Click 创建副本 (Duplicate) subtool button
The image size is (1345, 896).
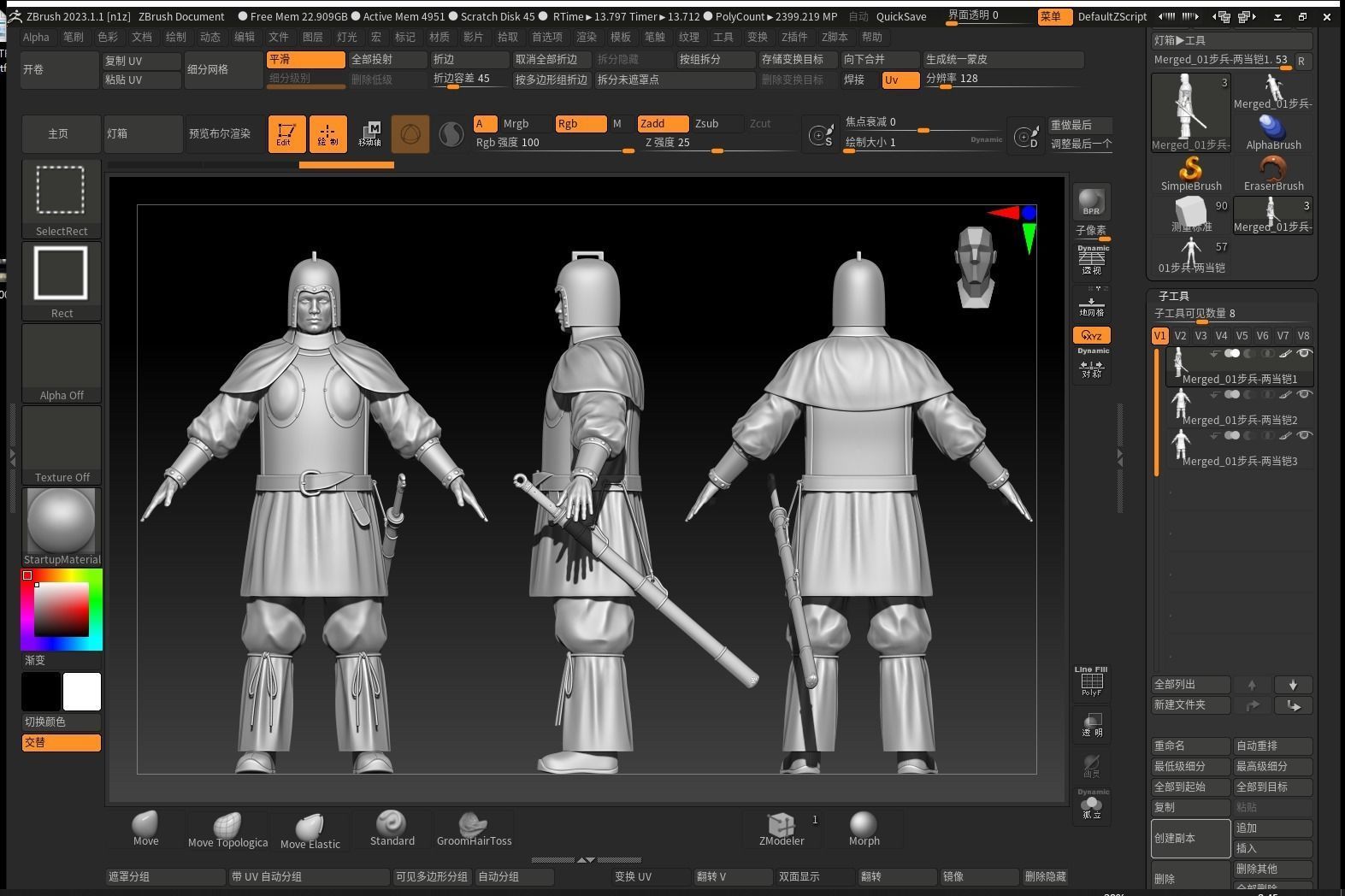1191,839
